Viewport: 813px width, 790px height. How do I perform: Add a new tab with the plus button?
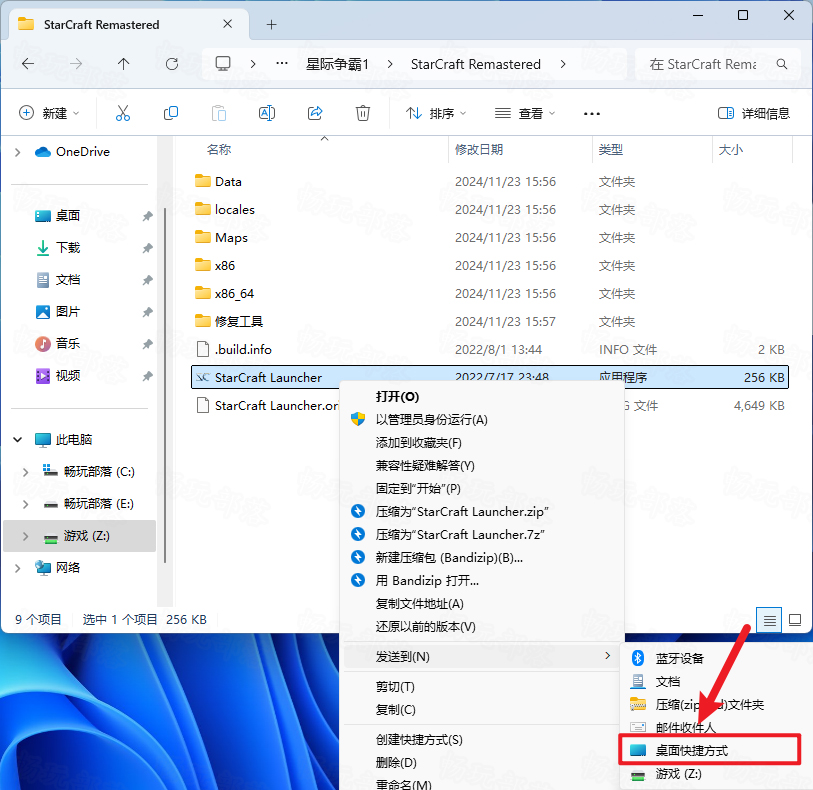pos(272,24)
